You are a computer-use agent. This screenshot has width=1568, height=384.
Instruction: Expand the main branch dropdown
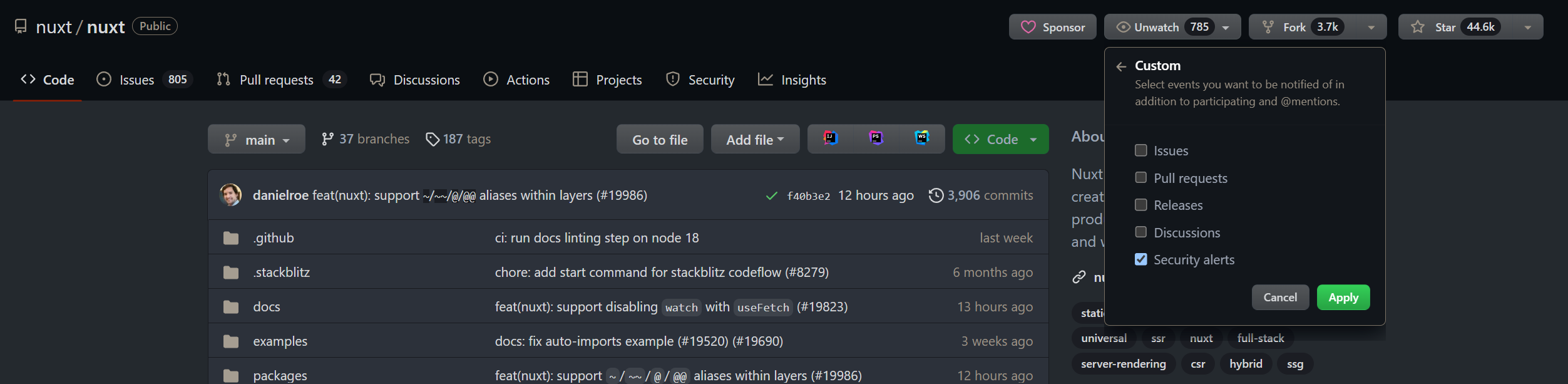tap(257, 140)
